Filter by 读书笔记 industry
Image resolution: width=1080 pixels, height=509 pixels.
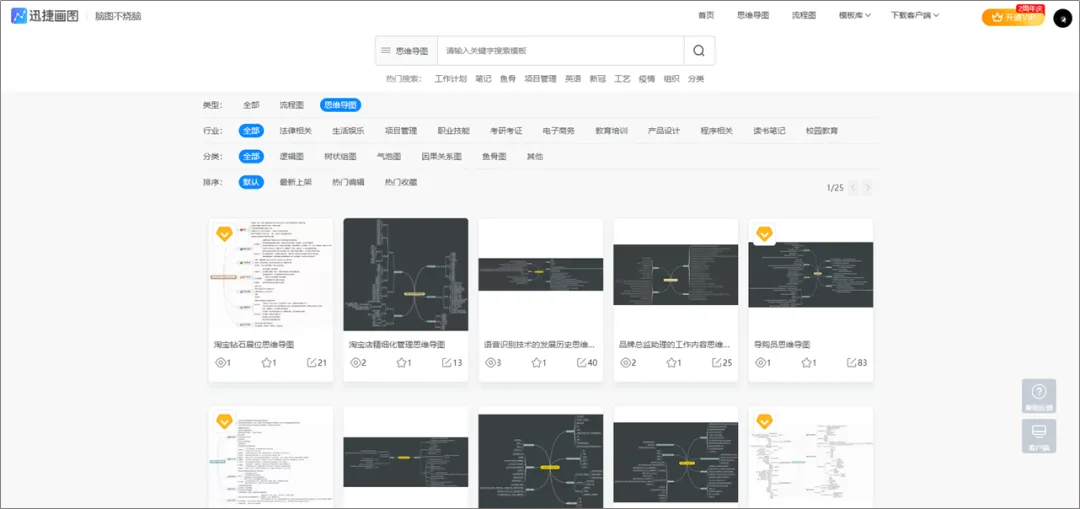[x=769, y=130]
